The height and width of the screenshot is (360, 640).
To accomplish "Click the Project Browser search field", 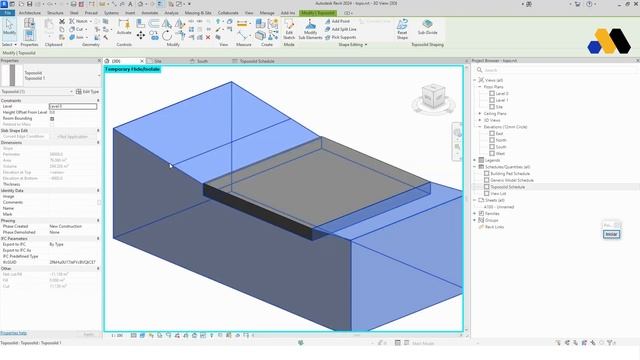I will pos(556,70).
